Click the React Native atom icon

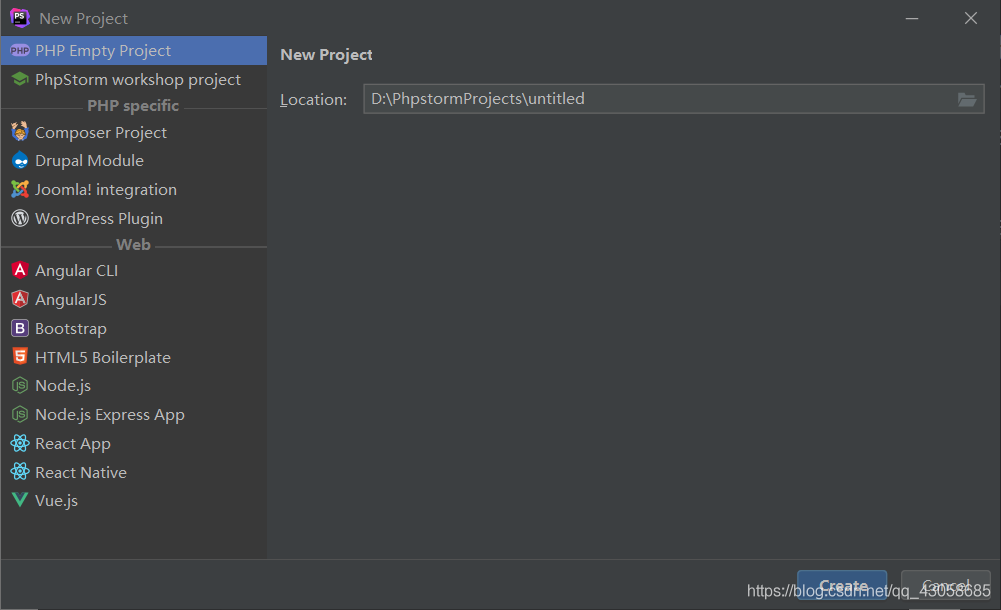coord(20,472)
